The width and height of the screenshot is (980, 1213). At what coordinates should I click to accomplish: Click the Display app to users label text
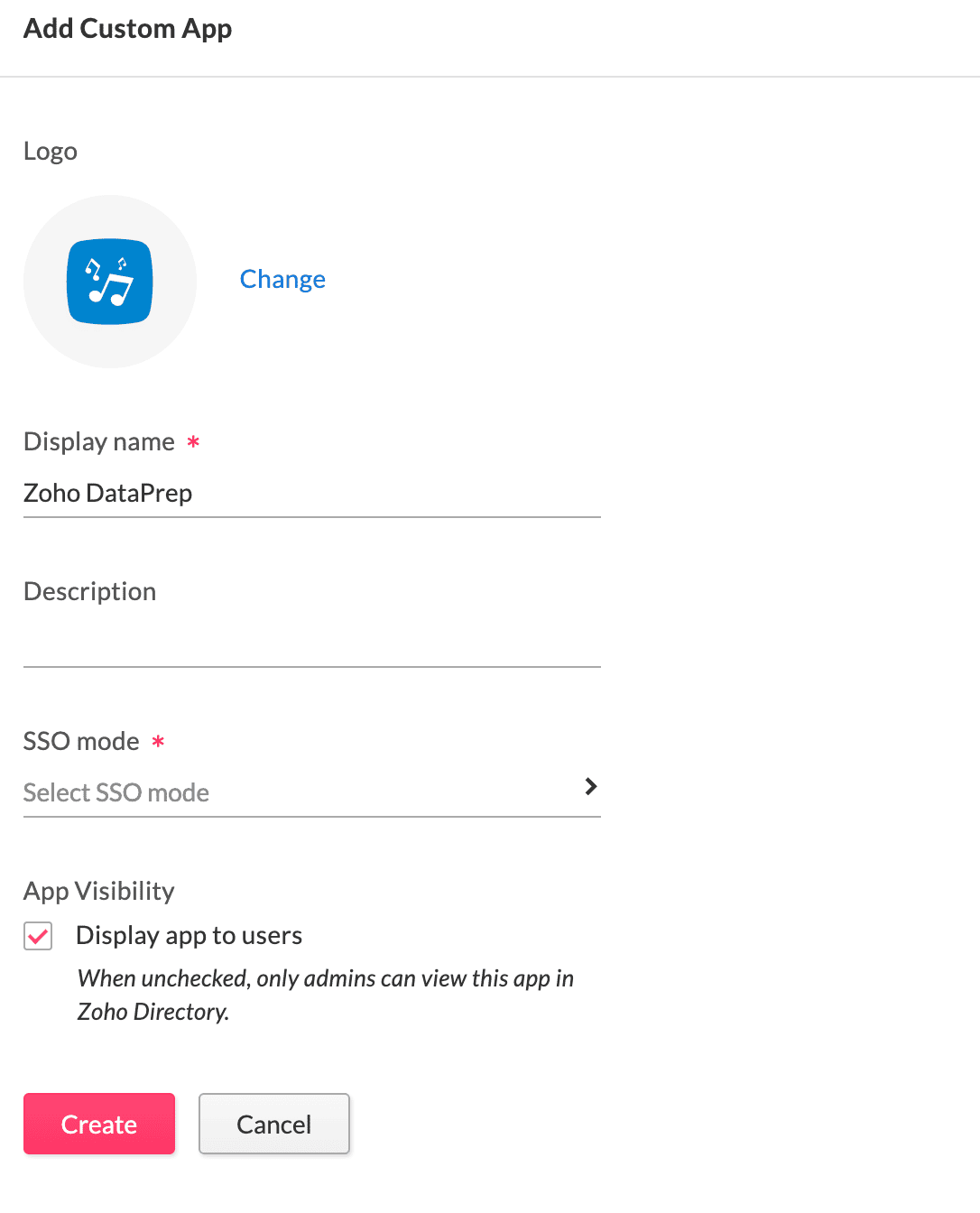click(x=189, y=936)
